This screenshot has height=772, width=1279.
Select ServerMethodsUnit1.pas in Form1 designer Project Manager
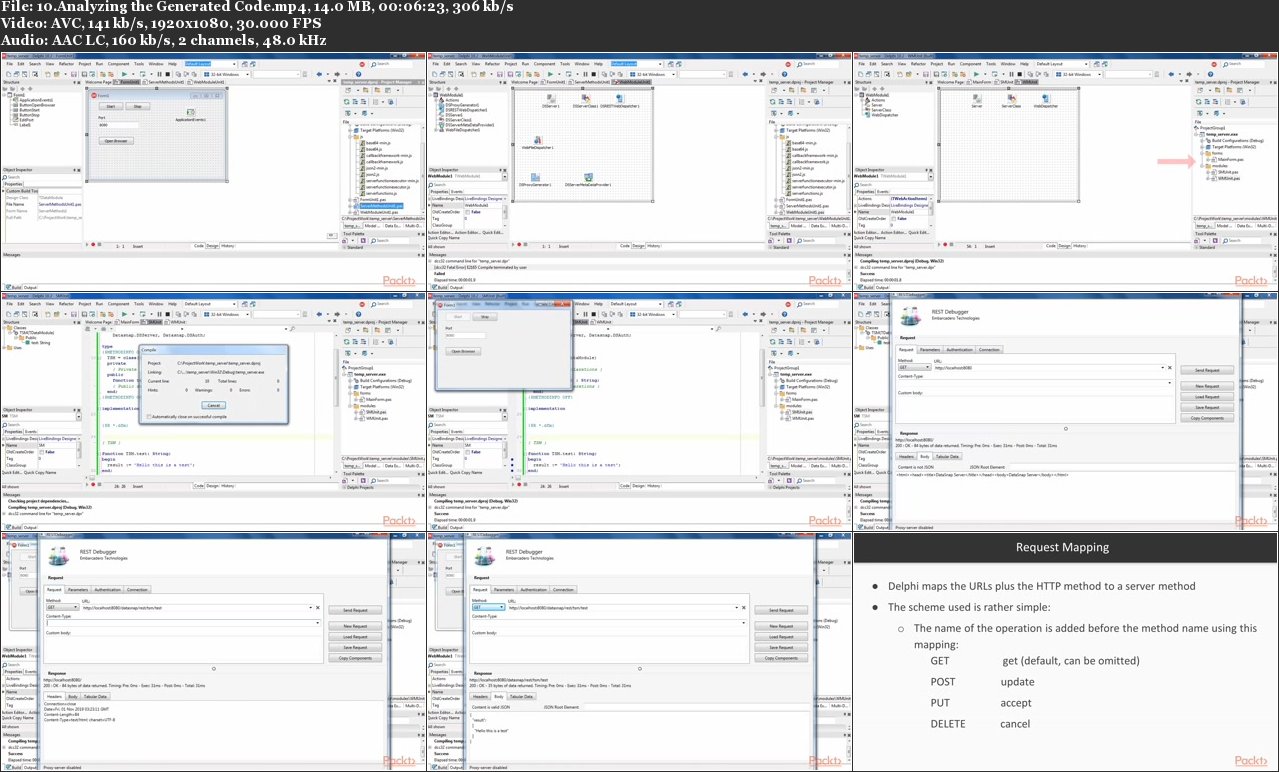382,206
